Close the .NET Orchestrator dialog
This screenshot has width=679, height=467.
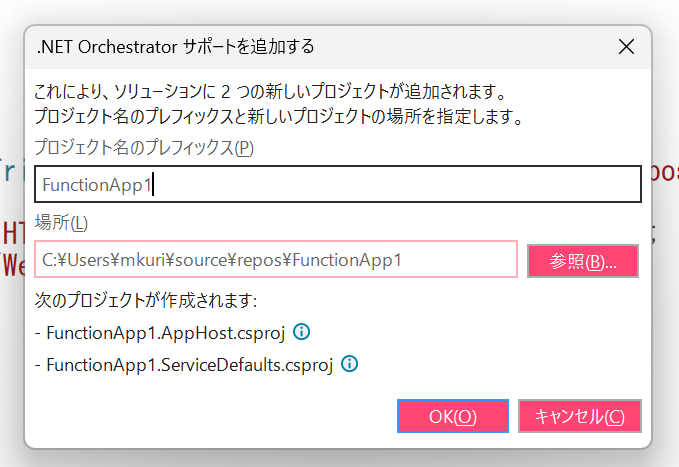coord(626,47)
